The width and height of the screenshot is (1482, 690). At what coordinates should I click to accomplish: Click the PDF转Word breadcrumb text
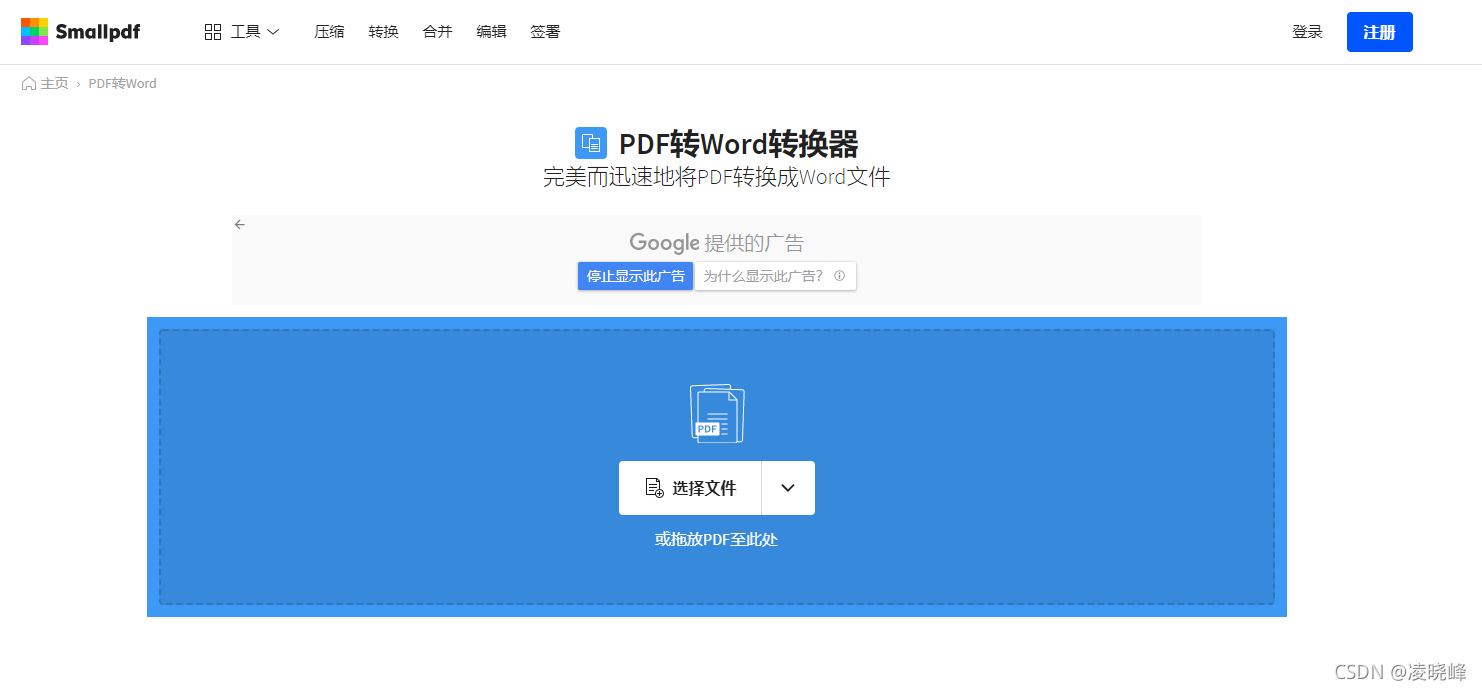pos(122,84)
